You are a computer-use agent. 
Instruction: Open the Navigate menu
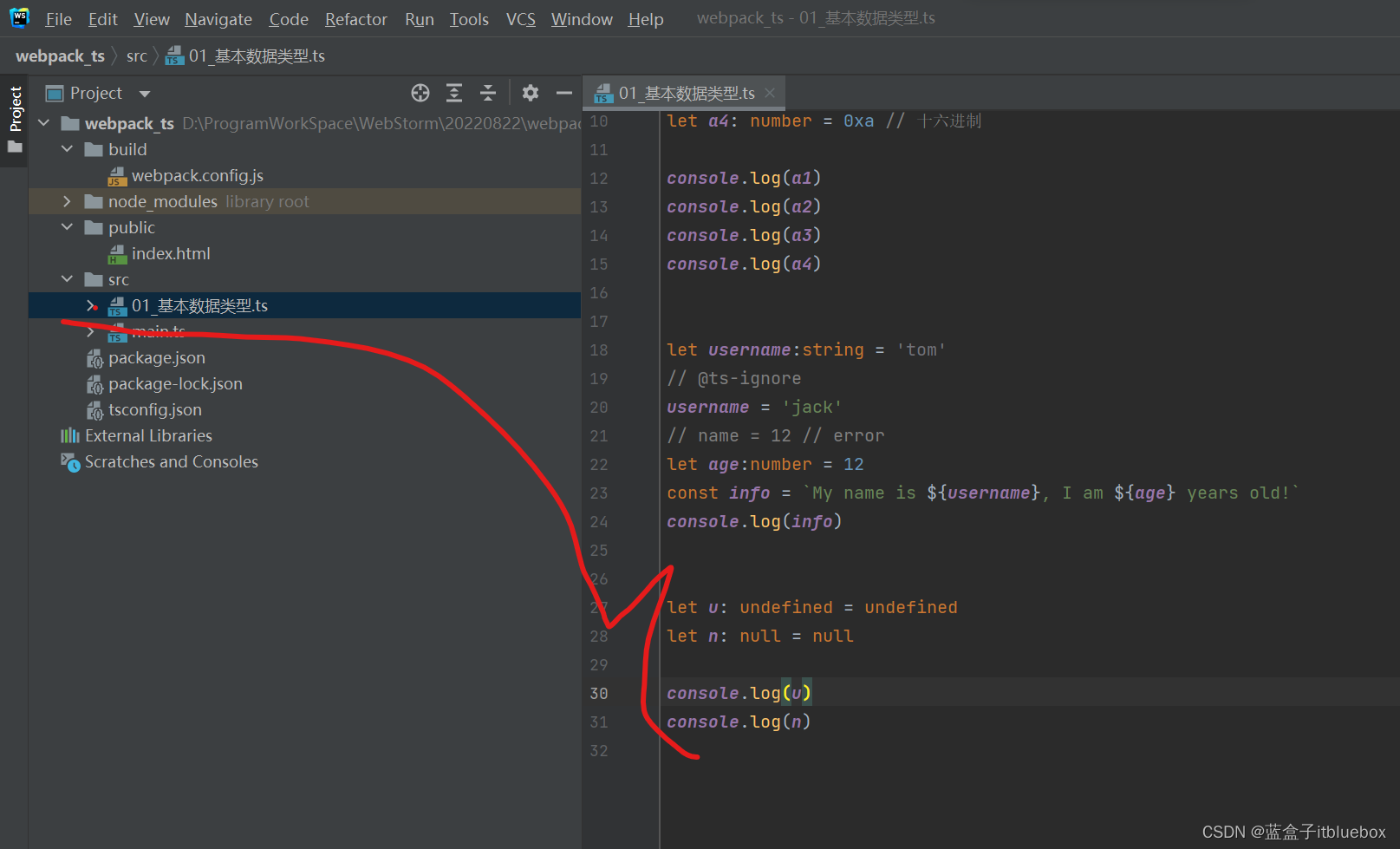[x=218, y=19]
